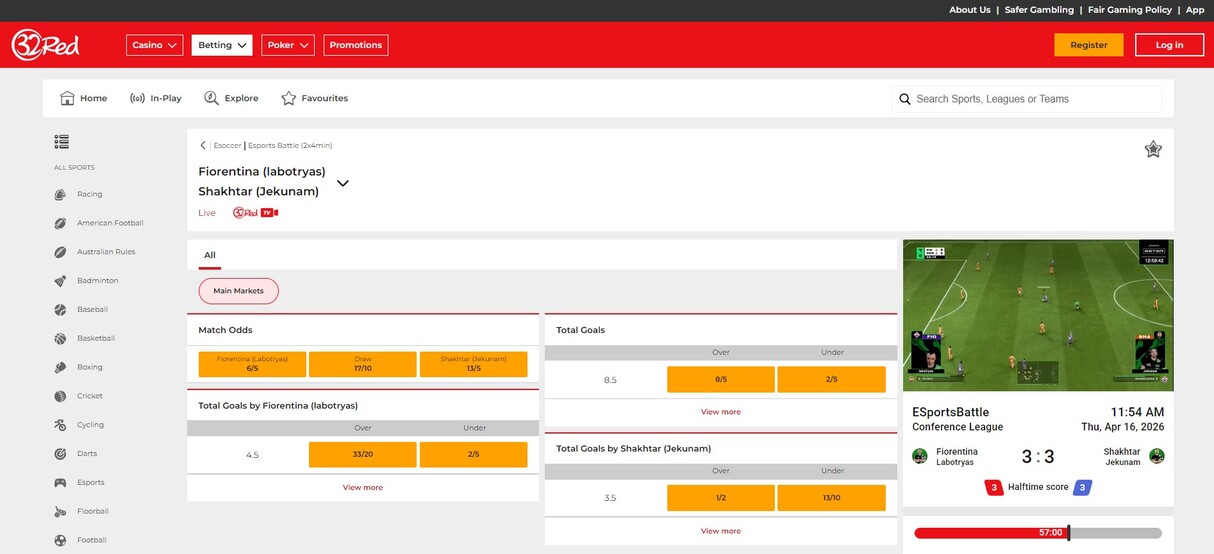Select Esports gamepad icon in sidebar
Image resolution: width=1214 pixels, height=554 pixels.
click(60, 483)
